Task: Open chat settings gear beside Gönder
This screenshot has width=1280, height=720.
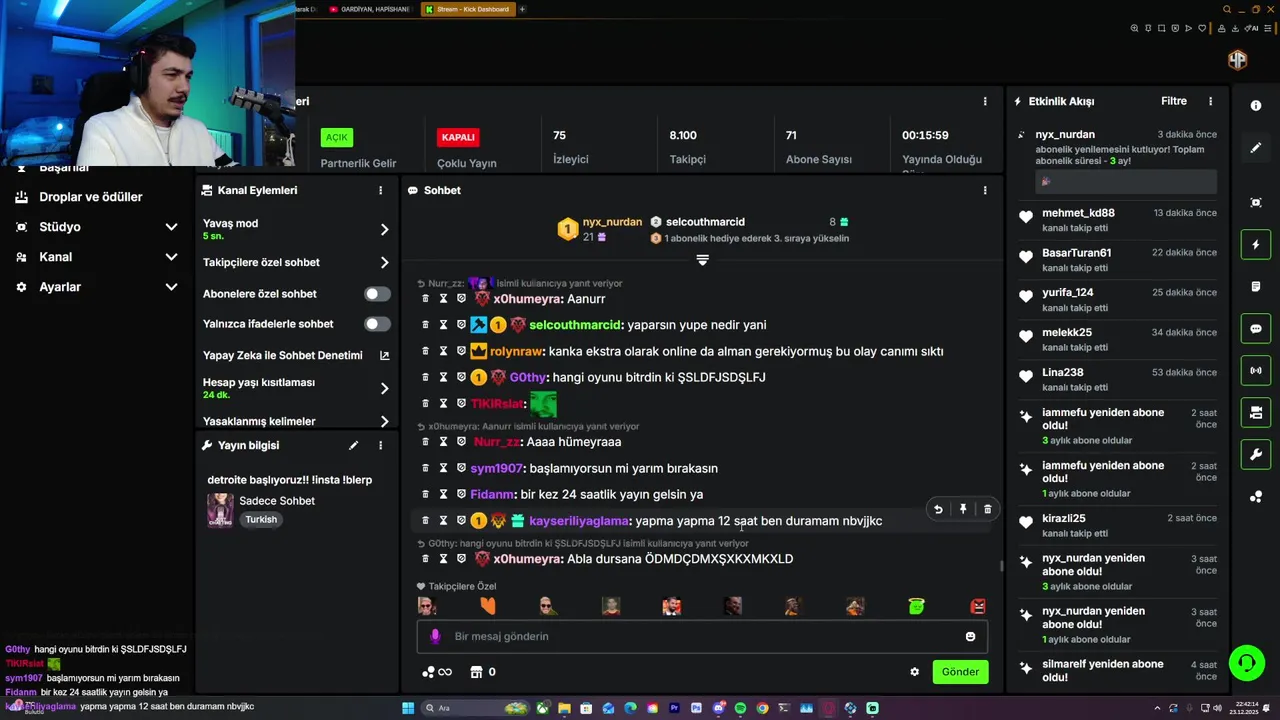Action: click(x=914, y=672)
